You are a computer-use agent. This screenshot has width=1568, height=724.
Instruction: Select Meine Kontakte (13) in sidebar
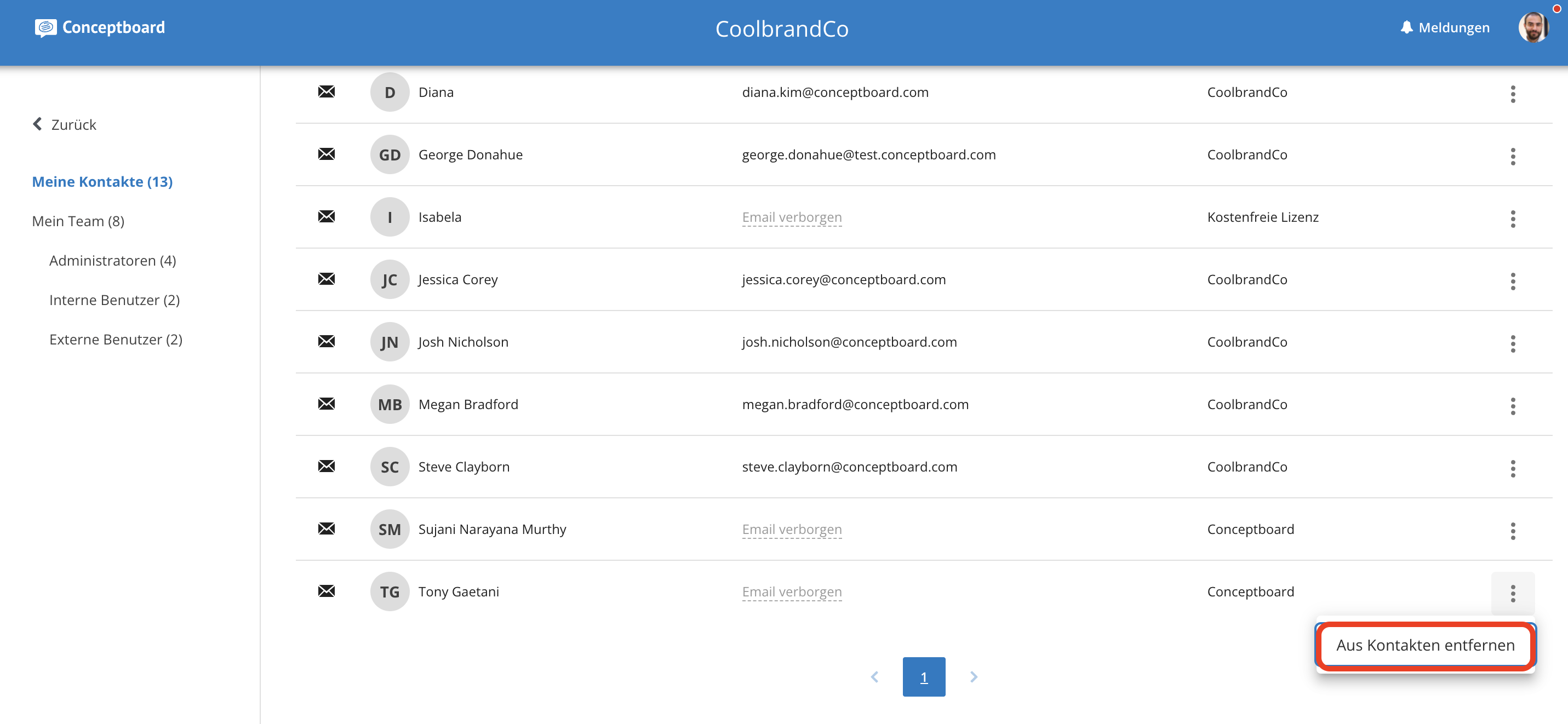(x=102, y=182)
